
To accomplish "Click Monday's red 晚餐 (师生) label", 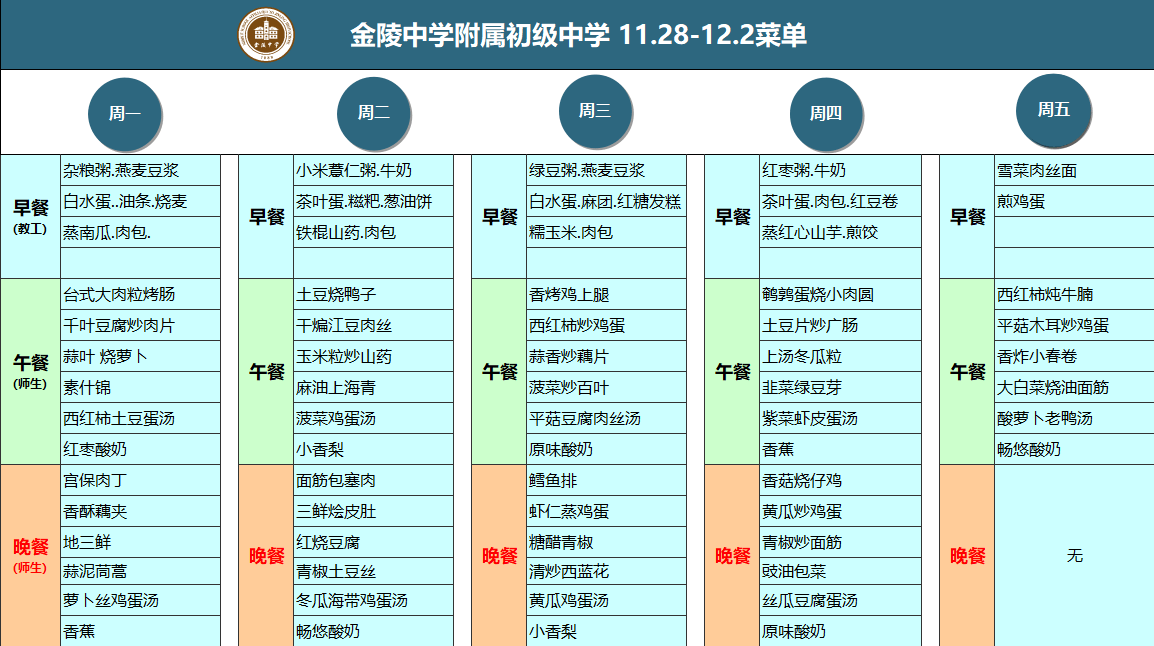I will coord(31,555).
